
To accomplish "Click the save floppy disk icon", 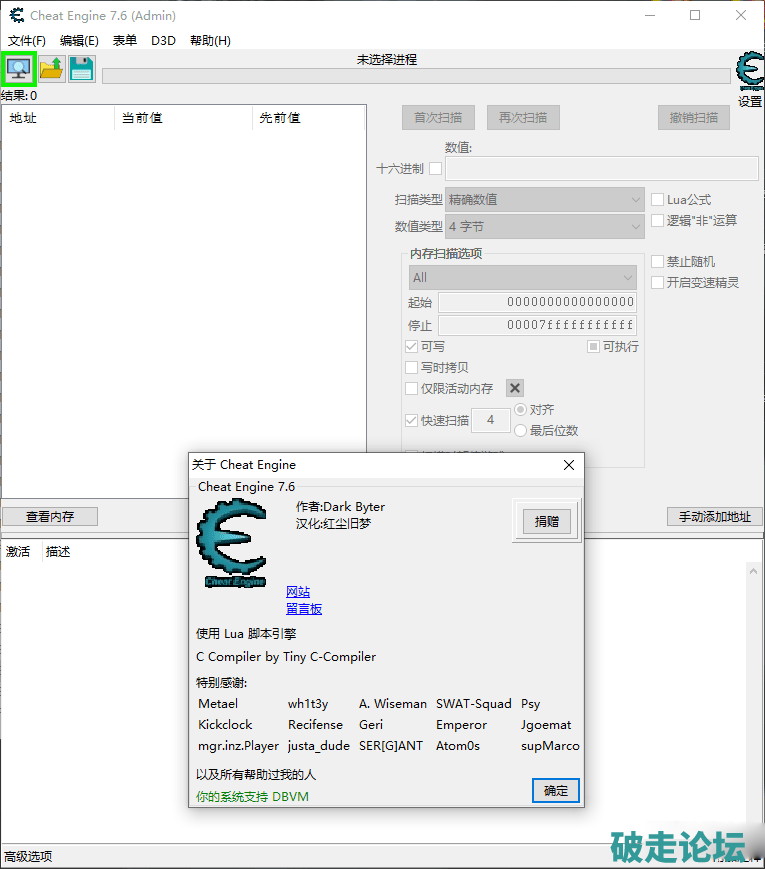I will [82, 69].
